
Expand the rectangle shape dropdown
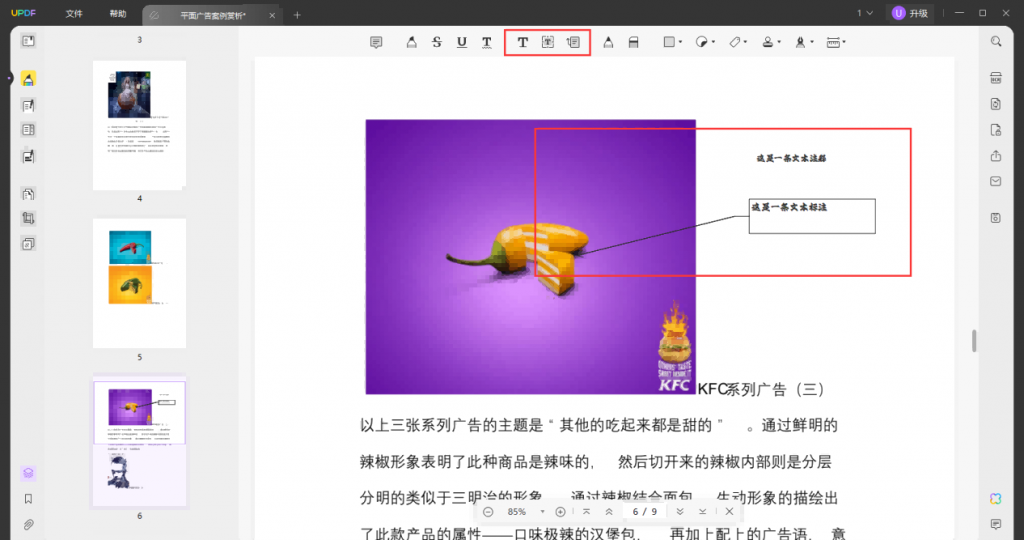673,42
